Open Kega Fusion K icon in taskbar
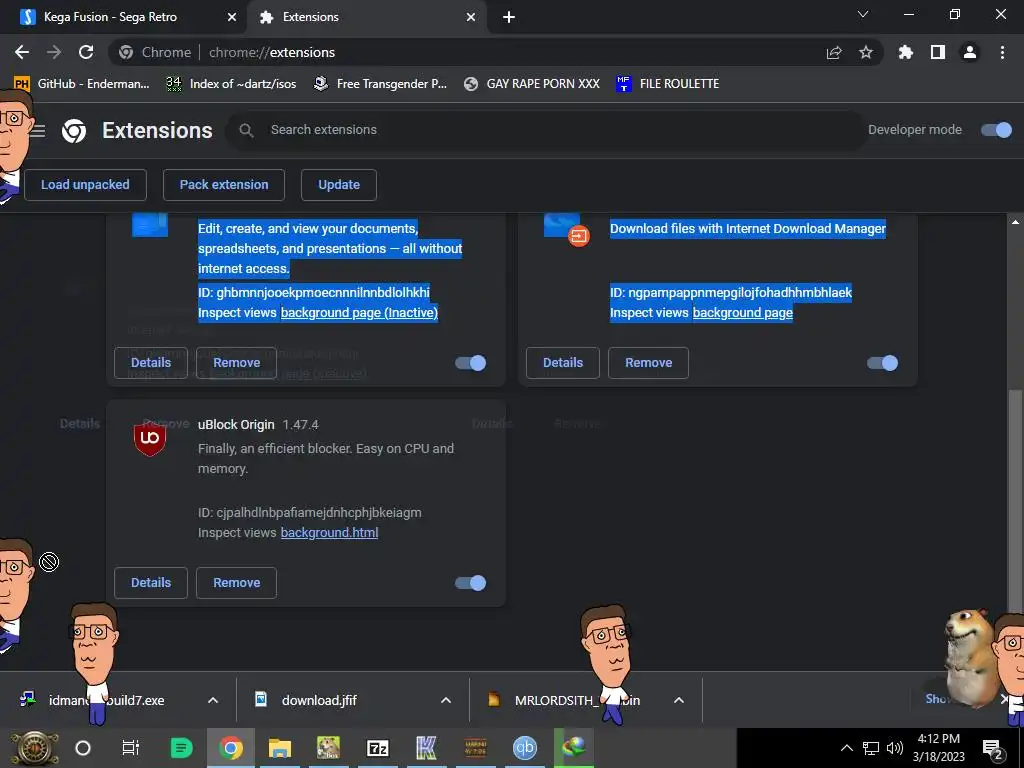The width and height of the screenshot is (1024, 768). point(426,748)
